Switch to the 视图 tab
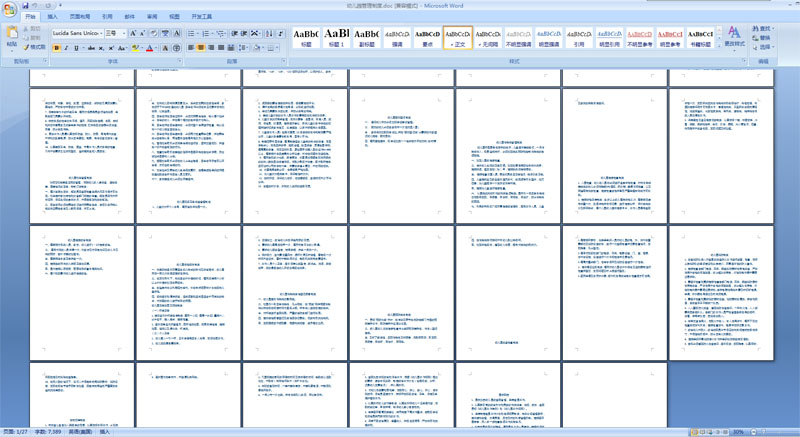Screen dimensions: 800x437 click(174, 17)
